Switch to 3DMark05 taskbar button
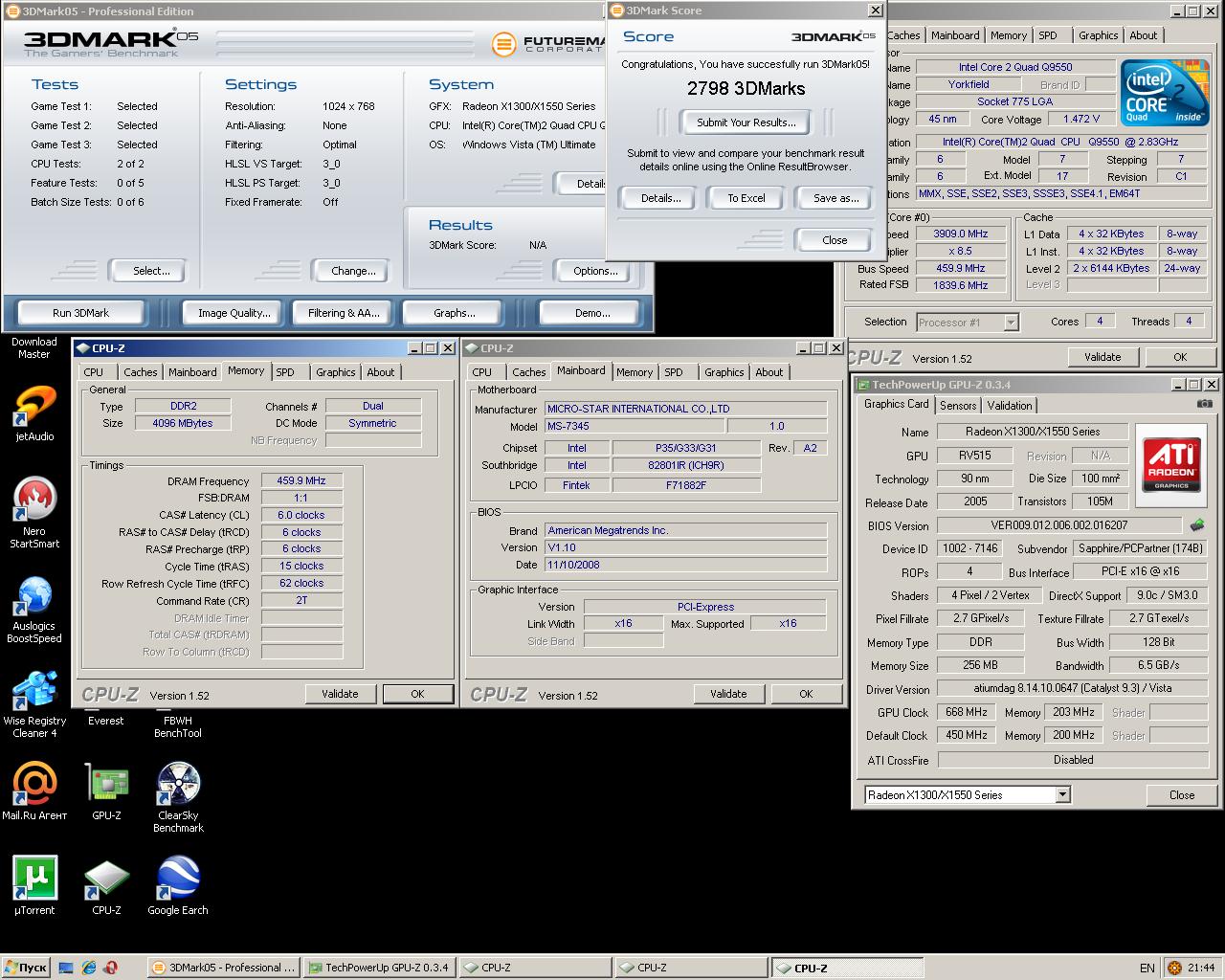 [x=224, y=968]
